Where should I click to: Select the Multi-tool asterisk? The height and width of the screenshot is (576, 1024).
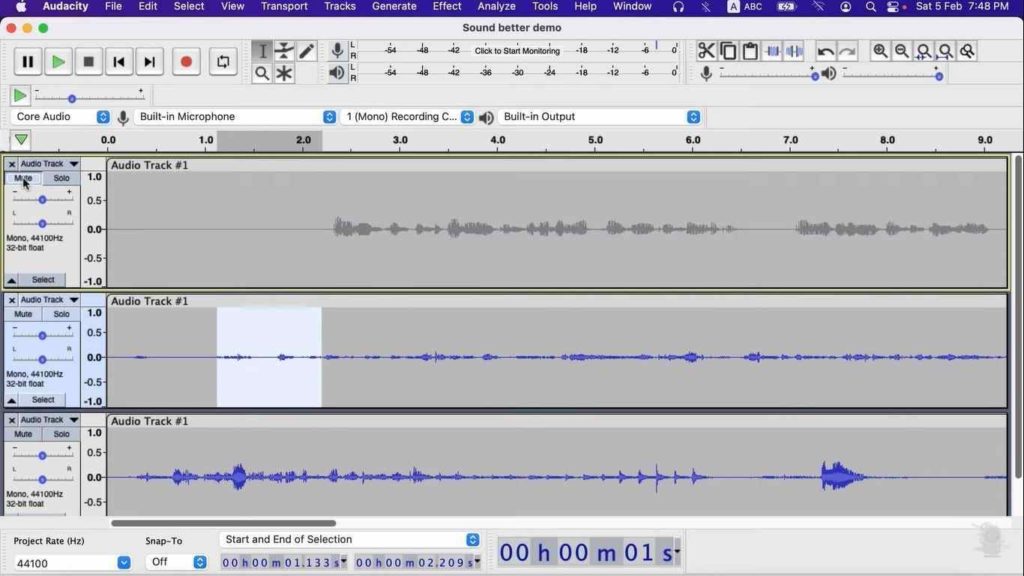284,73
